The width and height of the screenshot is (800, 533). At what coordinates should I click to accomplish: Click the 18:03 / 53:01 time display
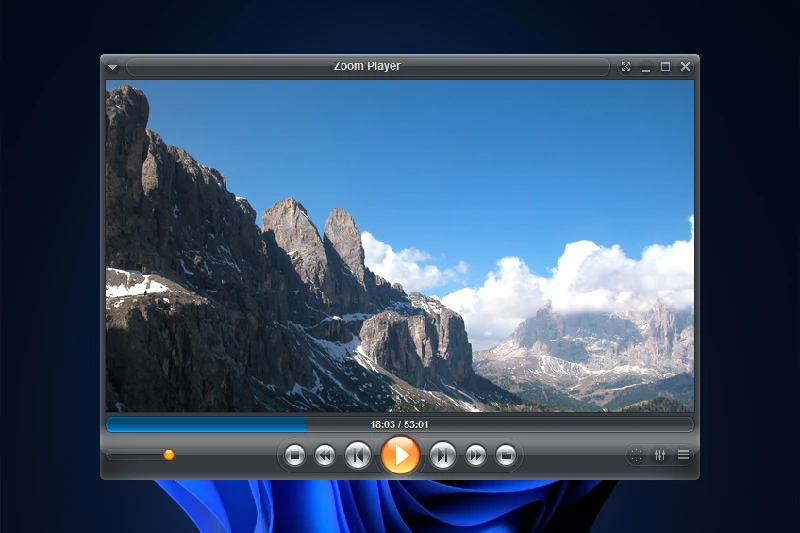coord(399,424)
